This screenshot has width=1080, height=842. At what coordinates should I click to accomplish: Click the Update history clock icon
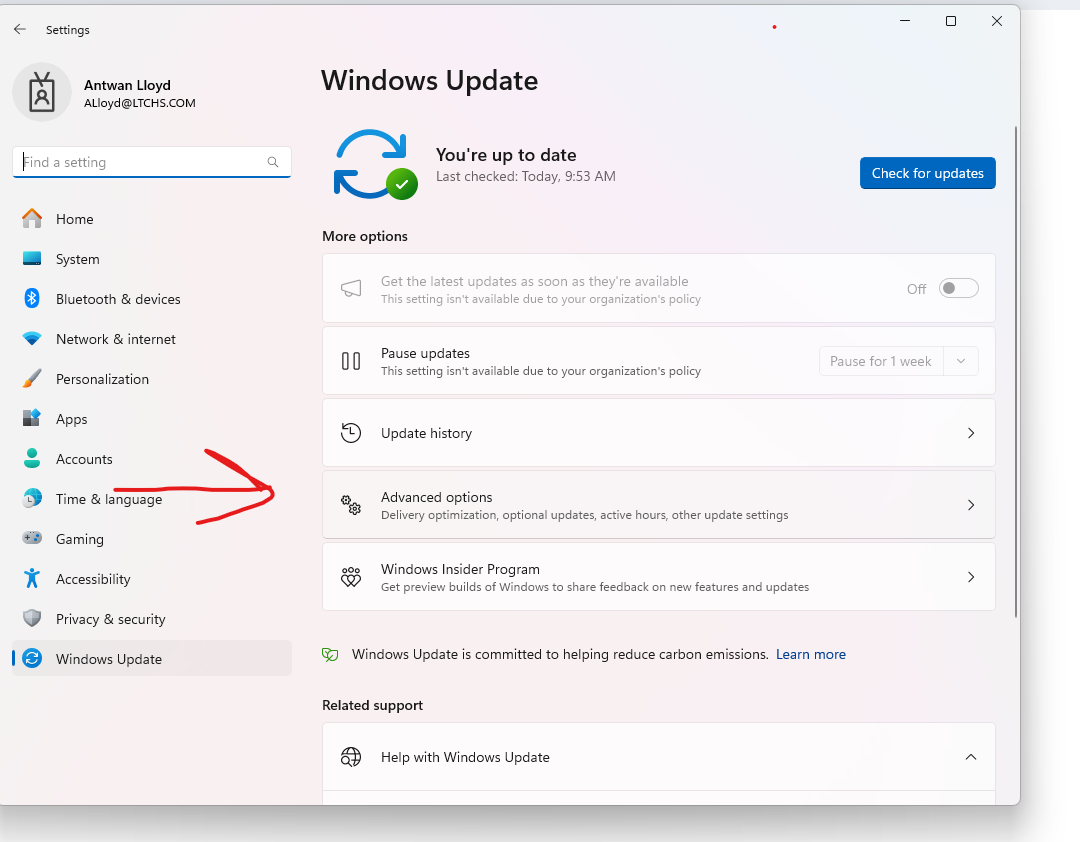[351, 433]
